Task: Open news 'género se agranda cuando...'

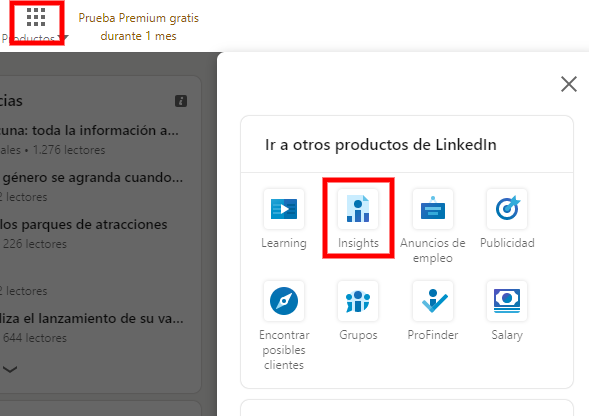Action: point(92,177)
